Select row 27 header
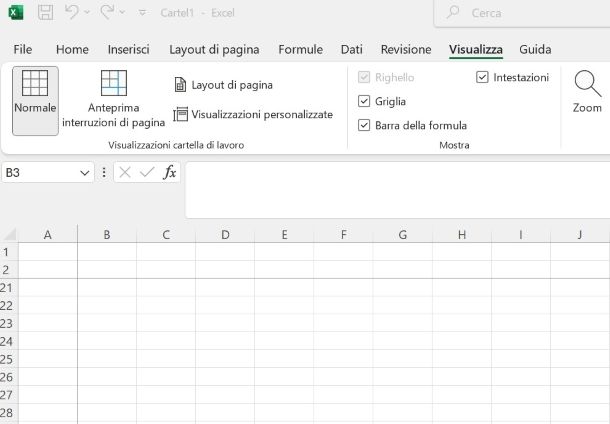The height and width of the screenshot is (424, 610). pos(9,395)
